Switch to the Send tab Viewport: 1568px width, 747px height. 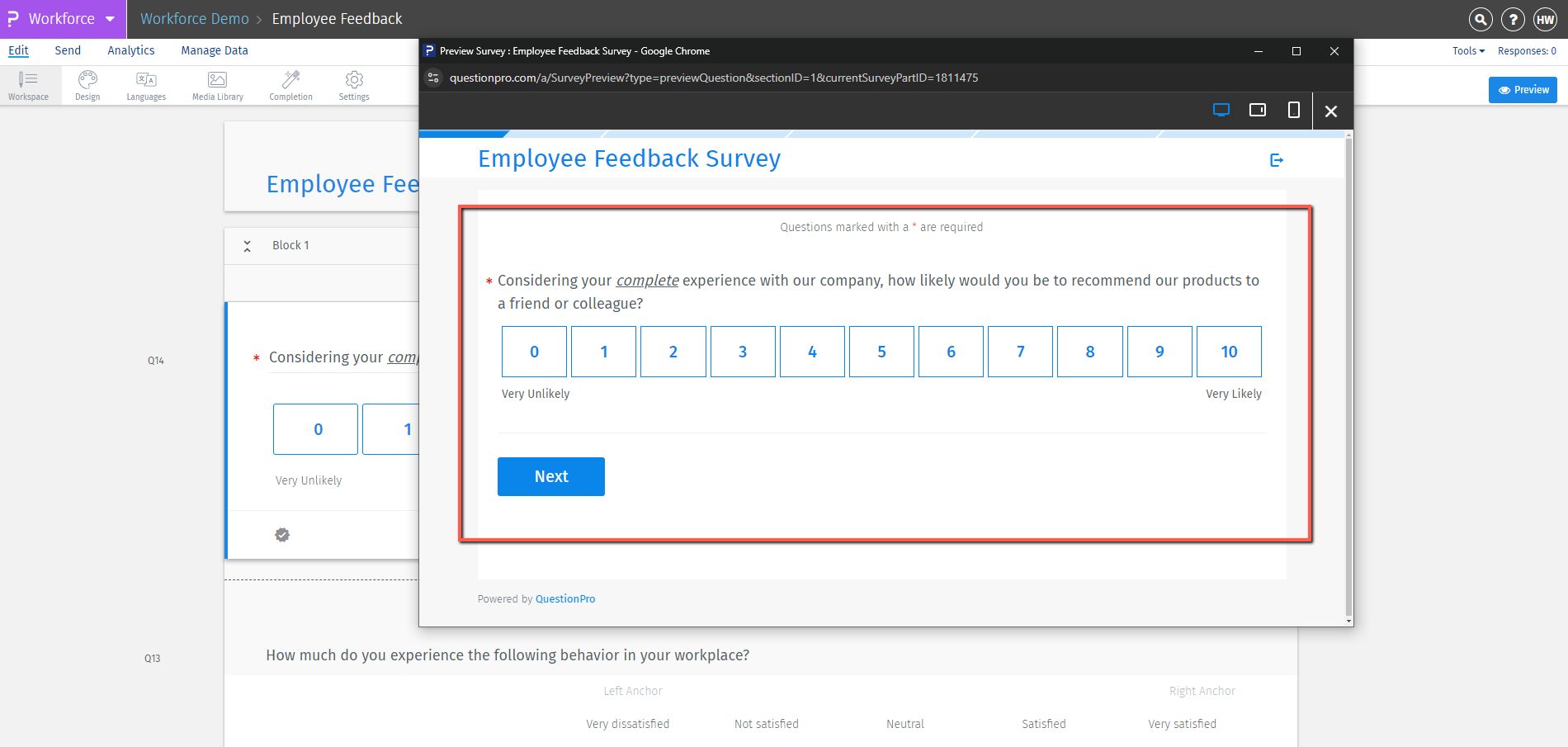(x=68, y=50)
